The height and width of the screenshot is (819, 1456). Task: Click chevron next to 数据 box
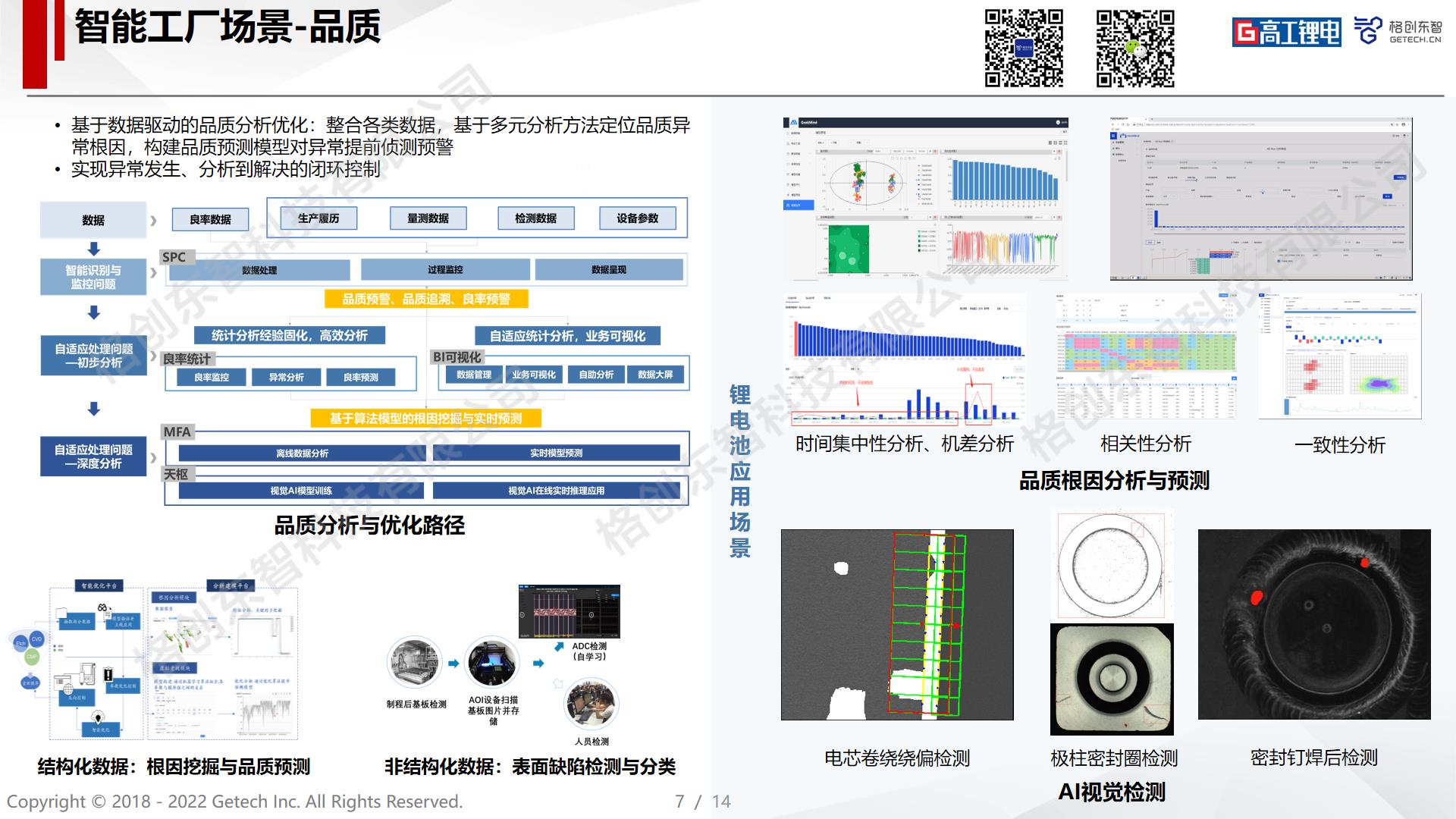[x=154, y=221]
